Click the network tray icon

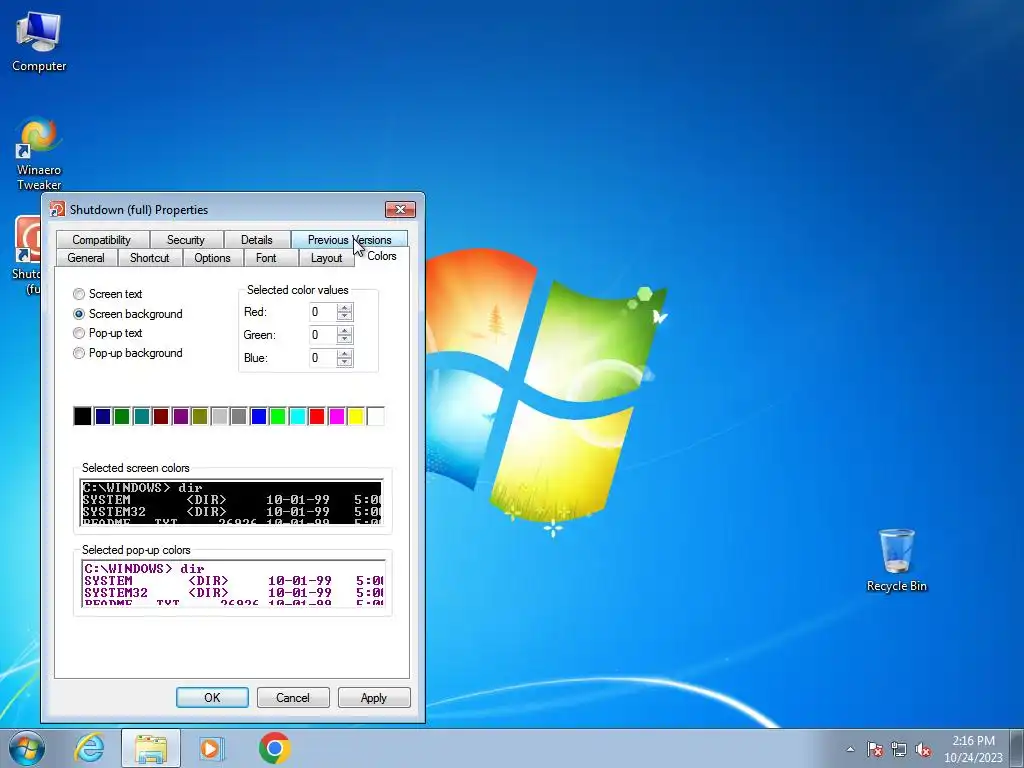tap(899, 749)
